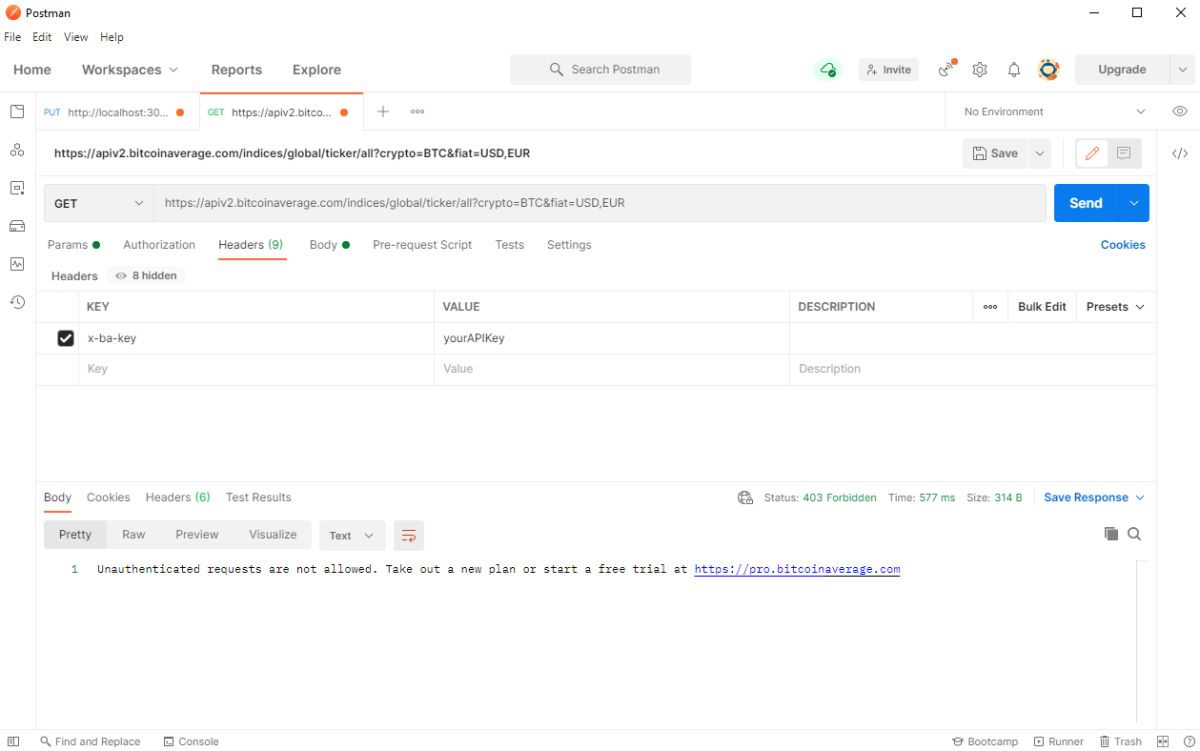This screenshot has height=751, width=1200.
Task: Open the Pre-request Script tab
Action: (422, 245)
